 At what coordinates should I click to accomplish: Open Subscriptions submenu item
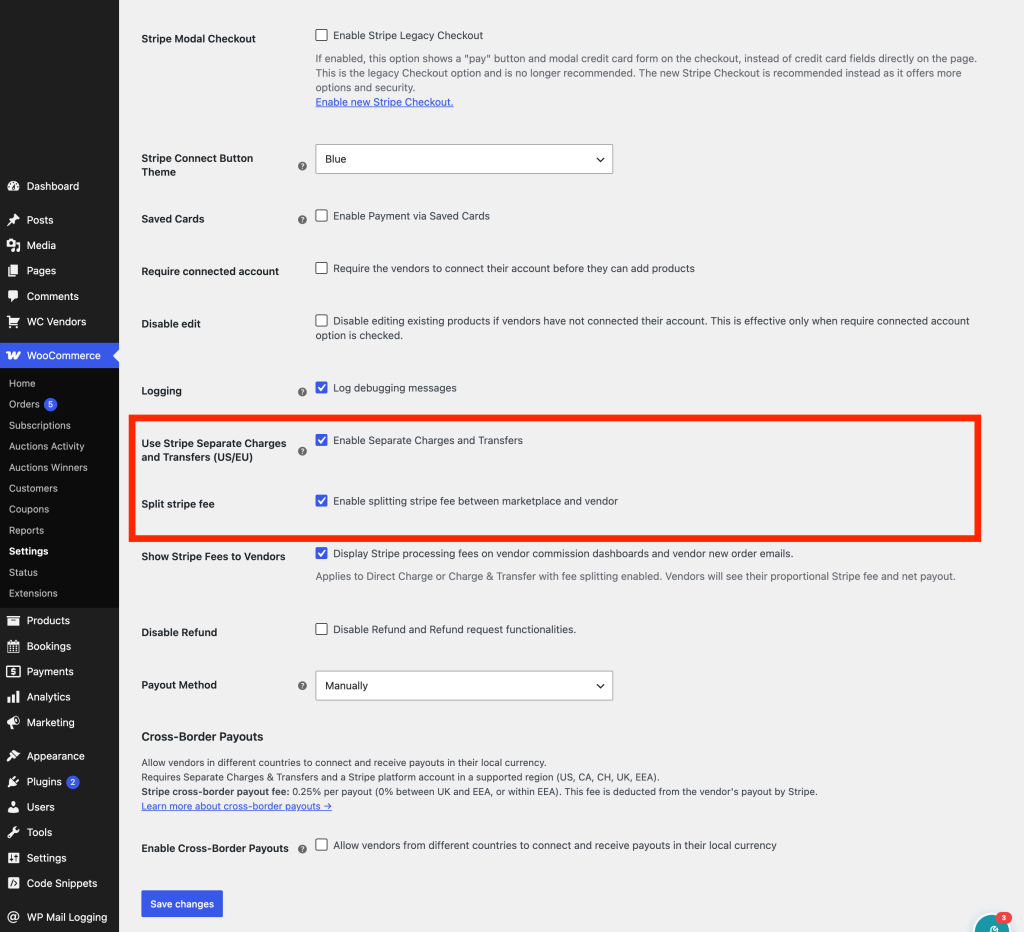[x=40, y=425]
